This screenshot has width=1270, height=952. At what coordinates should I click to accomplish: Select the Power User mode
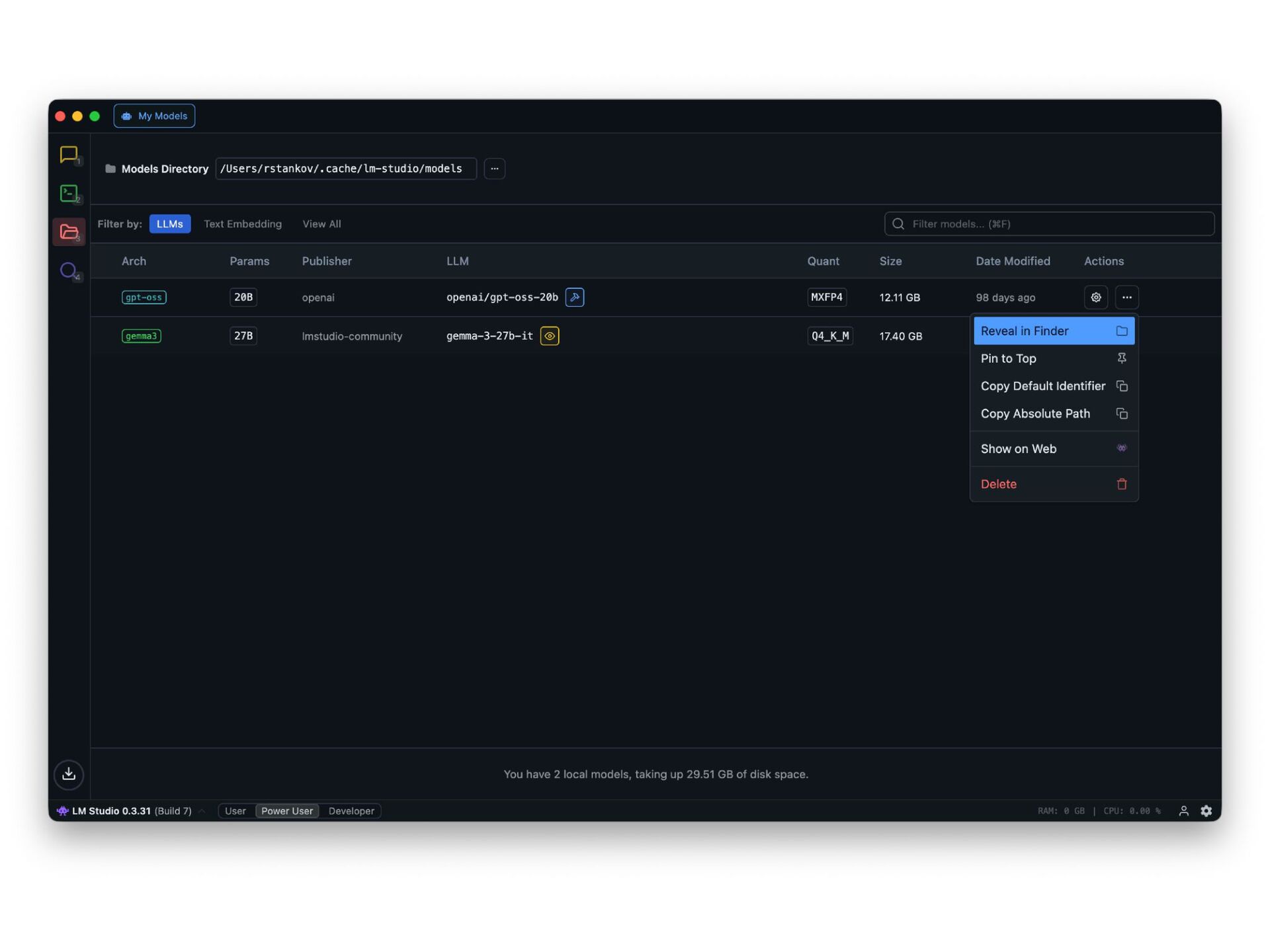pyautogui.click(x=287, y=811)
